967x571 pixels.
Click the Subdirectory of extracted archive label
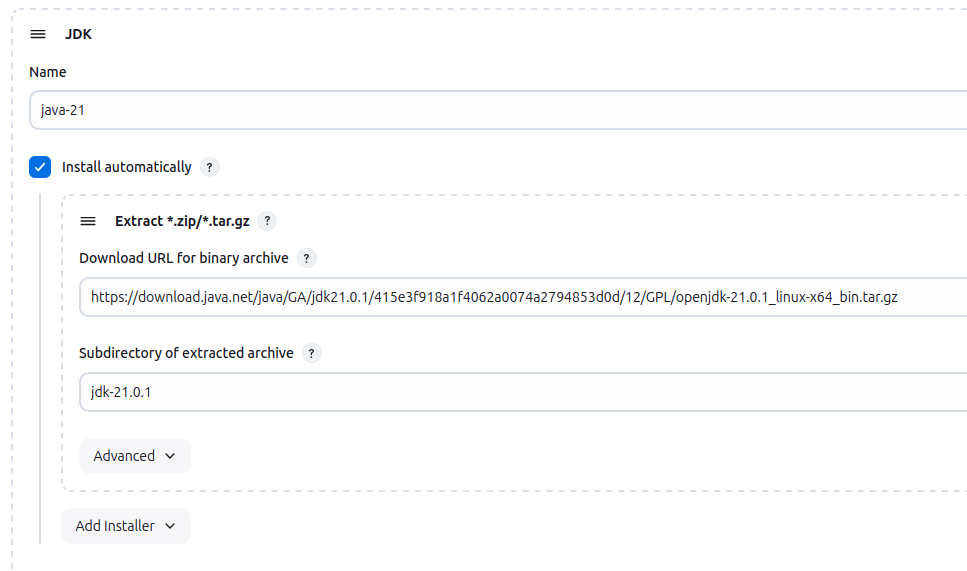(186, 353)
